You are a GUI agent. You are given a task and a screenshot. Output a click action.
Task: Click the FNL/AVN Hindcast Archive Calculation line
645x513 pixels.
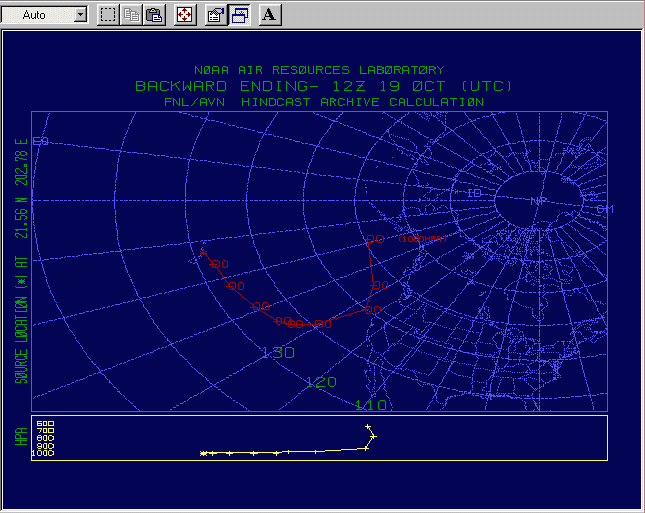coord(324,101)
